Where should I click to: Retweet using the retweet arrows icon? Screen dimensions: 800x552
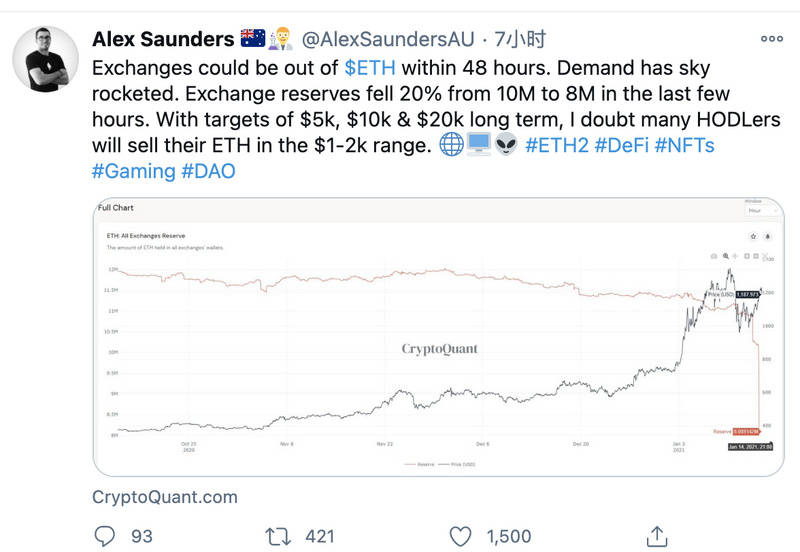pyautogui.click(x=278, y=537)
